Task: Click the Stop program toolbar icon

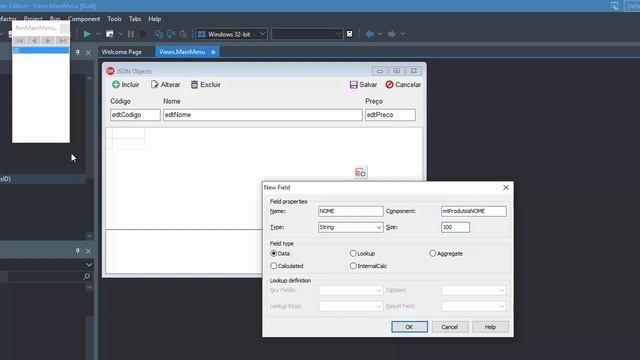Action: pyautogui.click(x=143, y=34)
